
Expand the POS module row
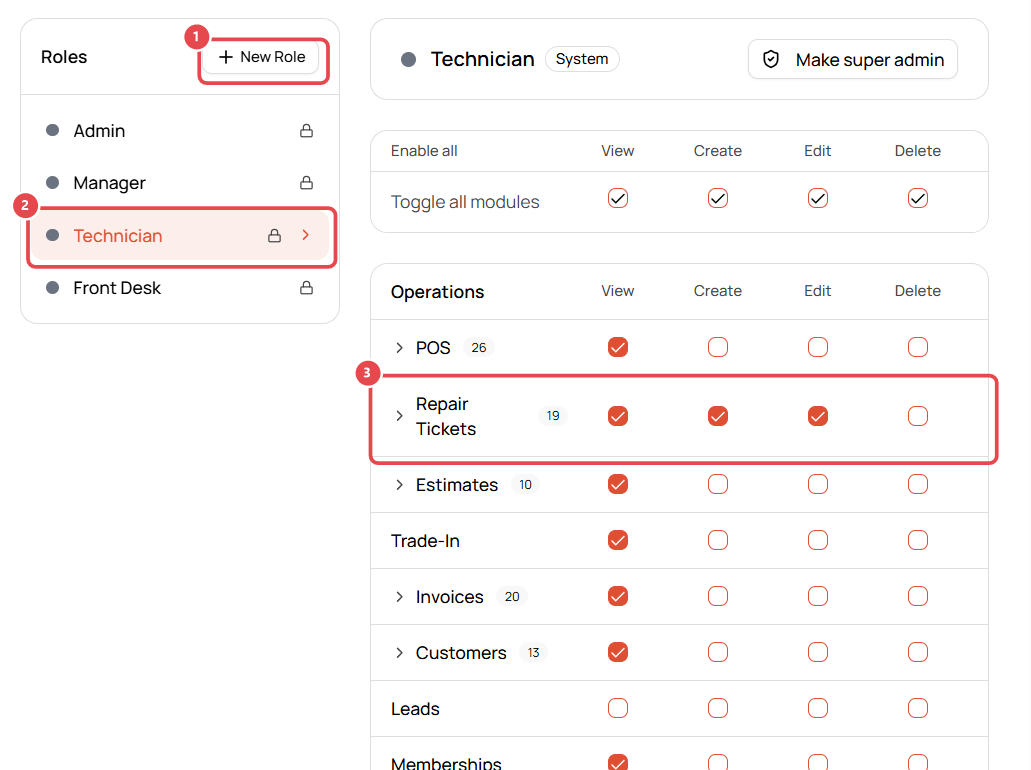[399, 348]
